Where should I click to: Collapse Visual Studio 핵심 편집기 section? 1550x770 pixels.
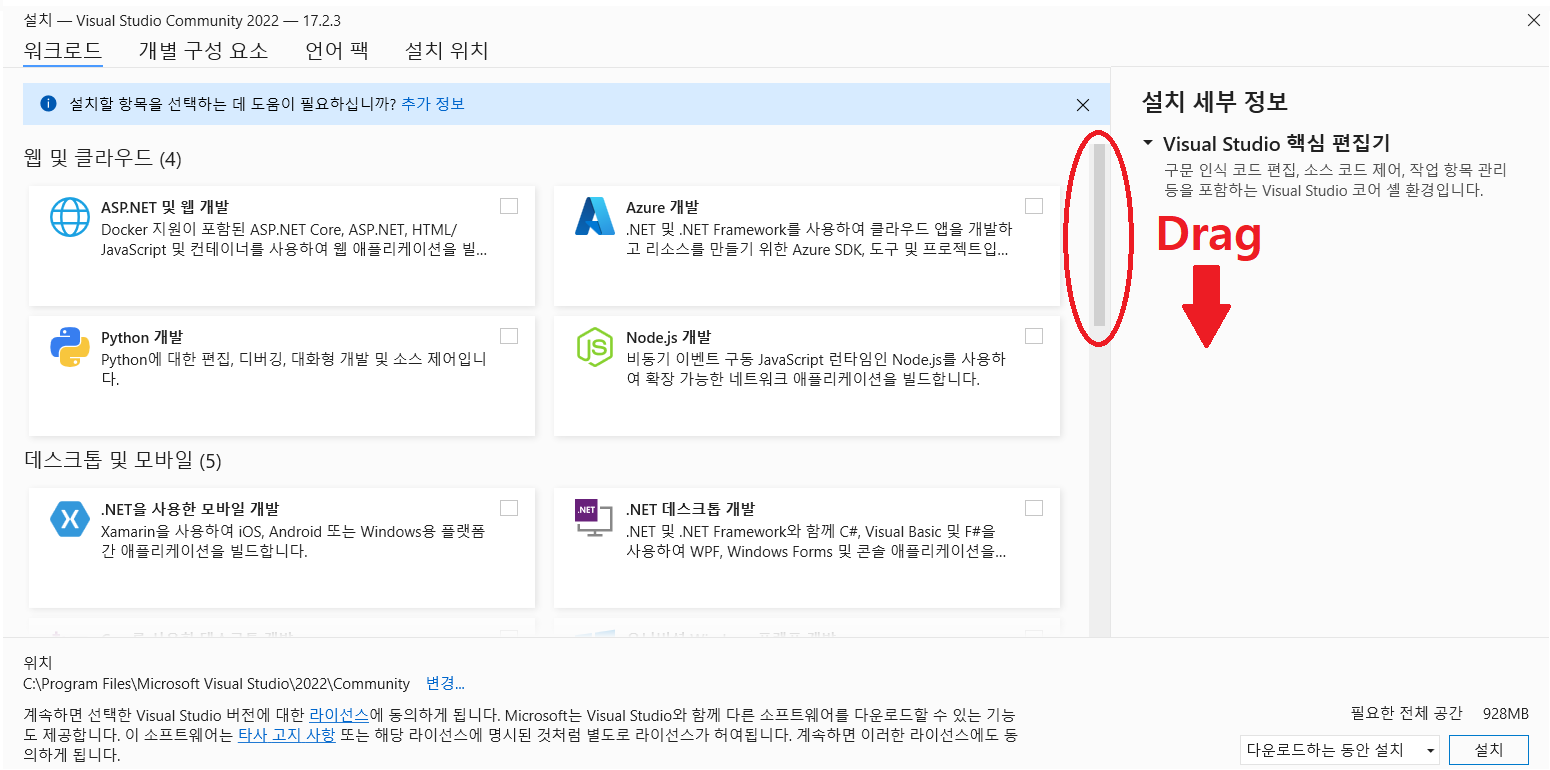(x=1148, y=143)
